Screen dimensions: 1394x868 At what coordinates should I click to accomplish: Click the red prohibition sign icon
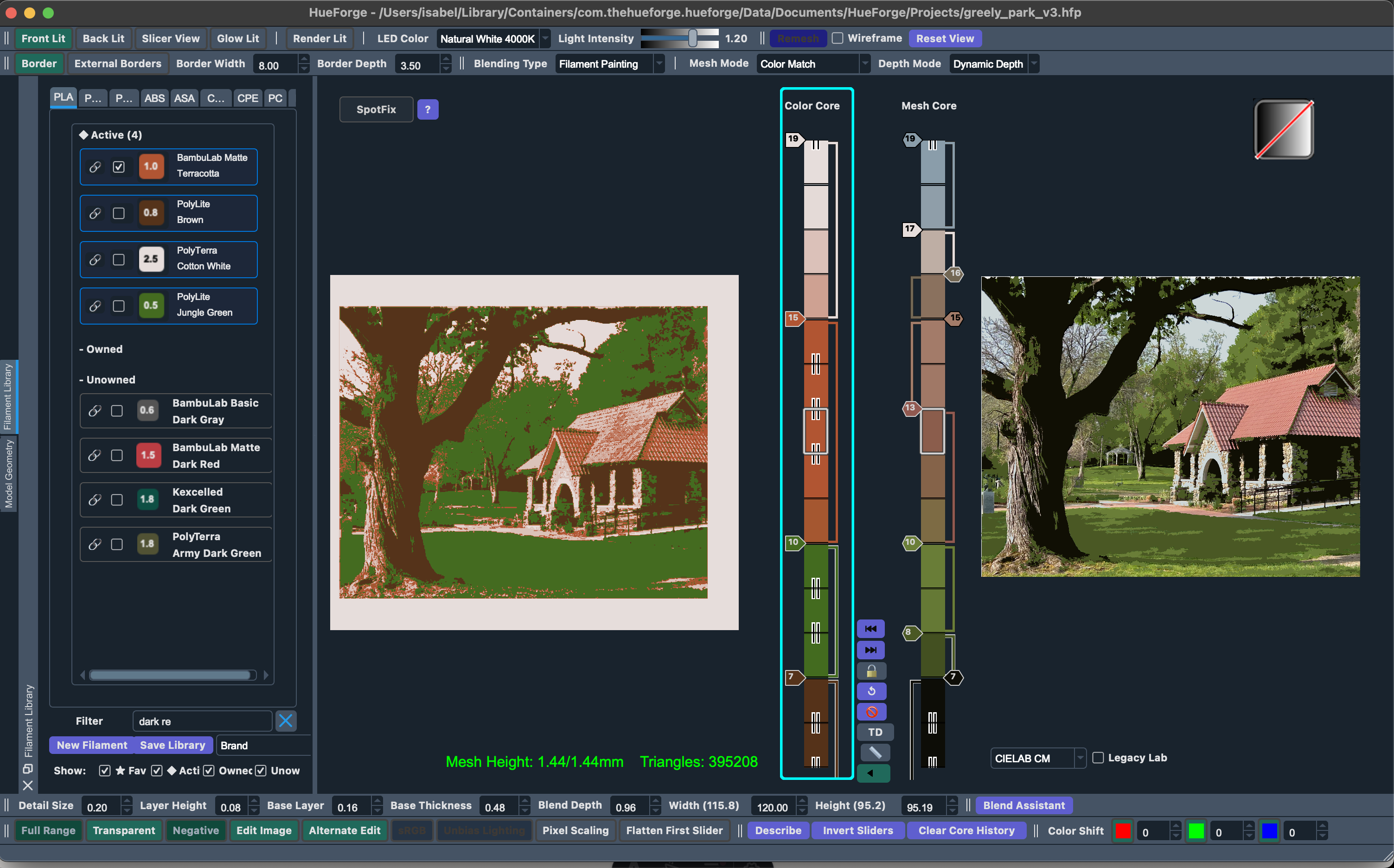click(x=871, y=712)
